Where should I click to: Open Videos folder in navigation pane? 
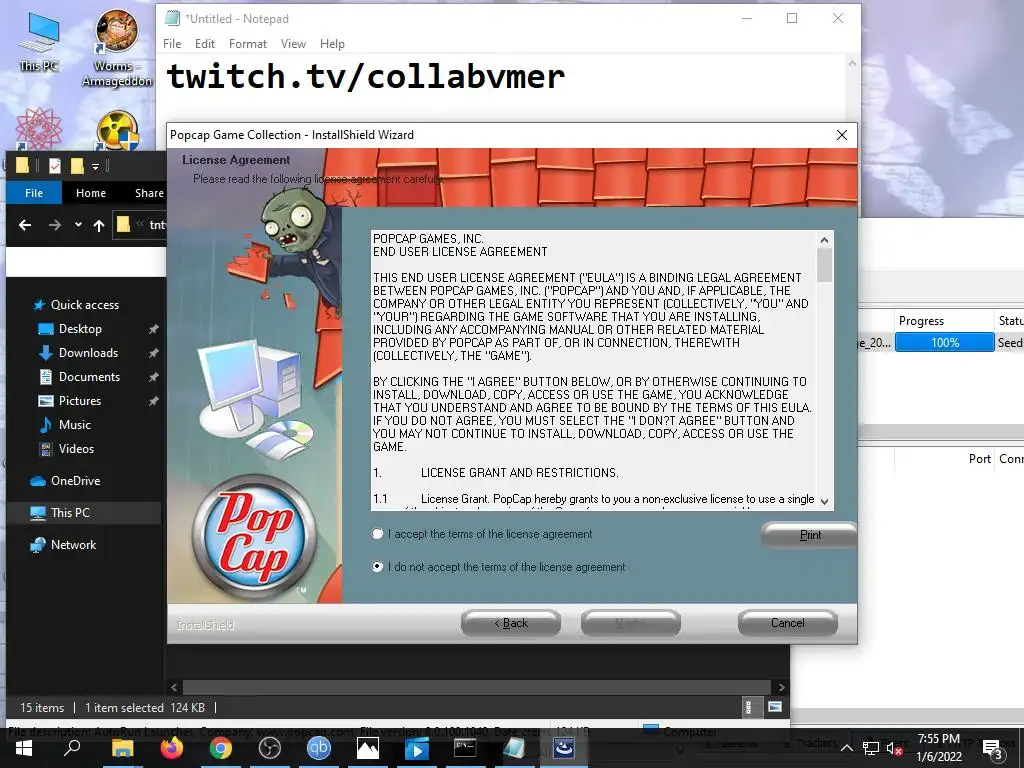[76, 449]
